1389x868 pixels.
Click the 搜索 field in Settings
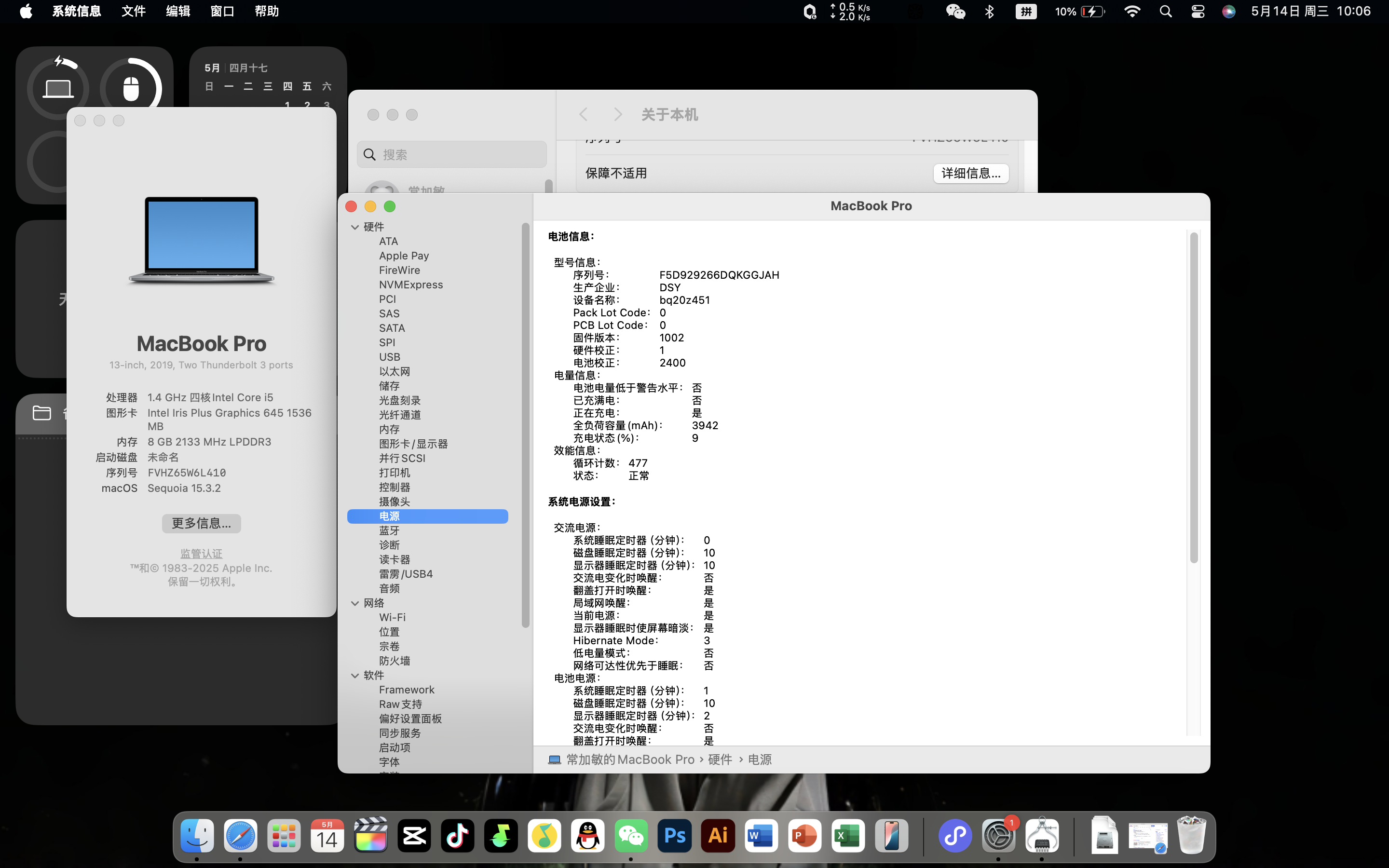(452, 154)
